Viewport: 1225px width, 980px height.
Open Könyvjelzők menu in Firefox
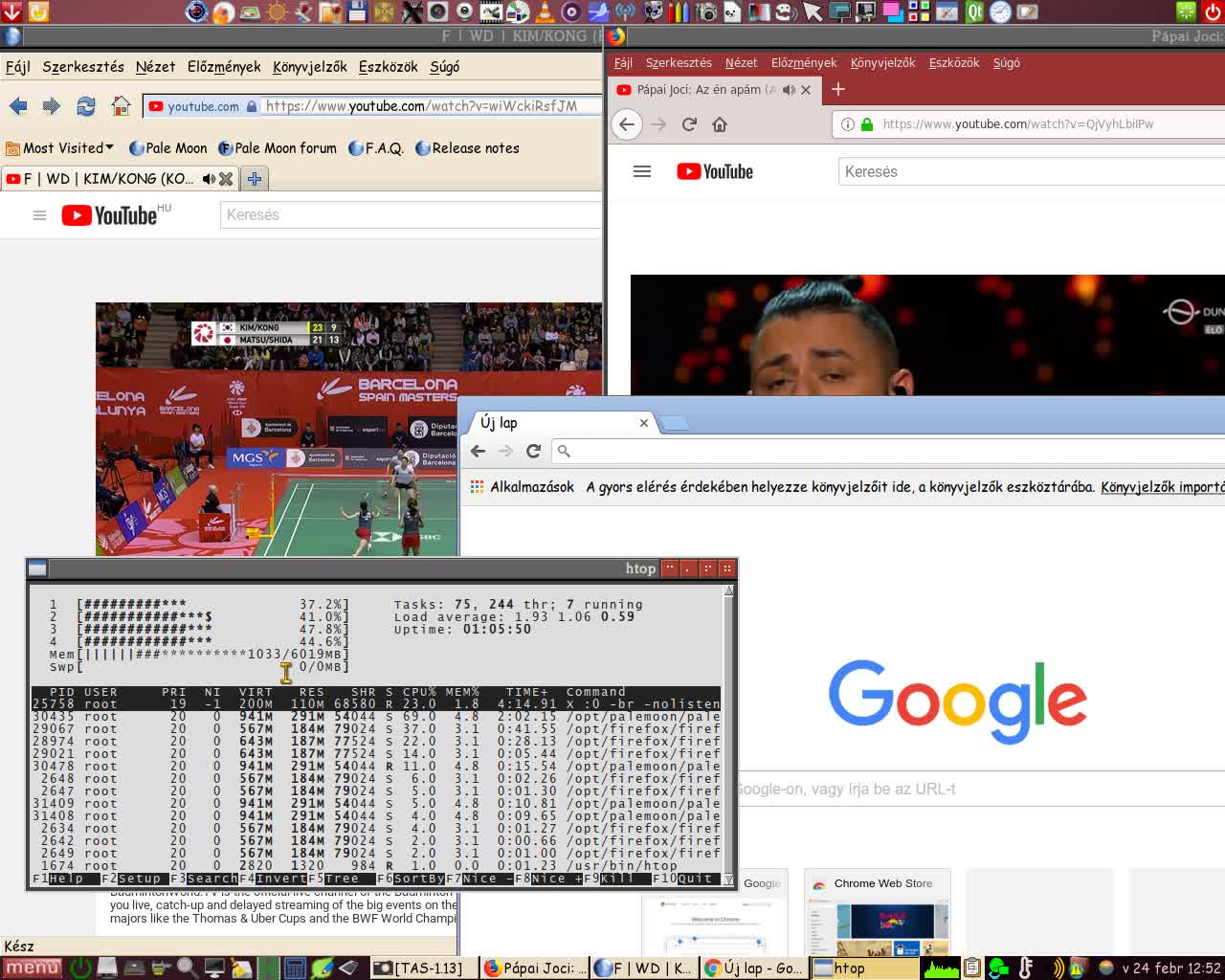tap(882, 63)
